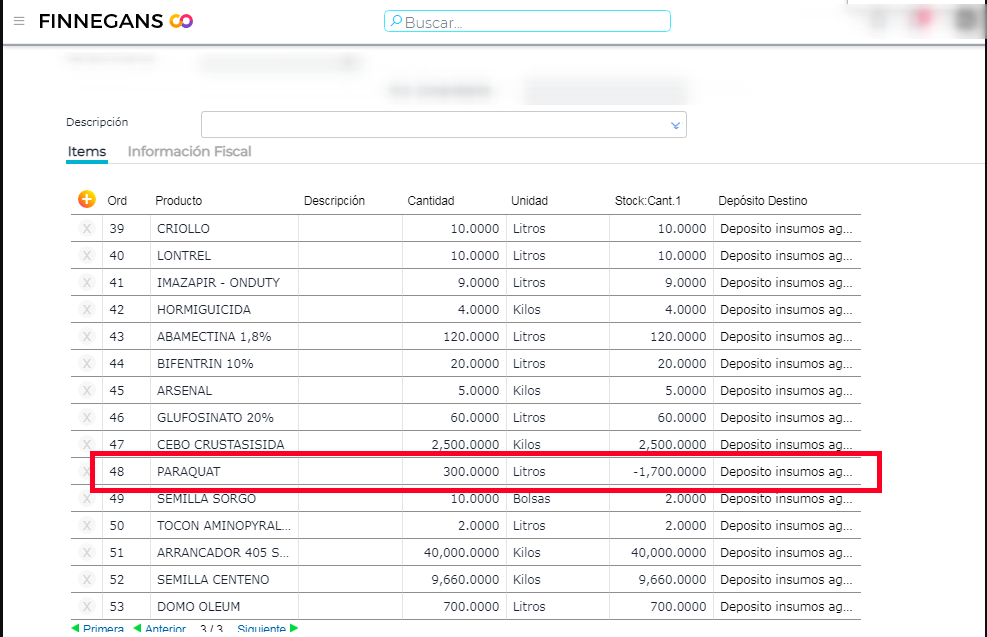Remove the ARSENAL item via its X icon

[x=87, y=391]
